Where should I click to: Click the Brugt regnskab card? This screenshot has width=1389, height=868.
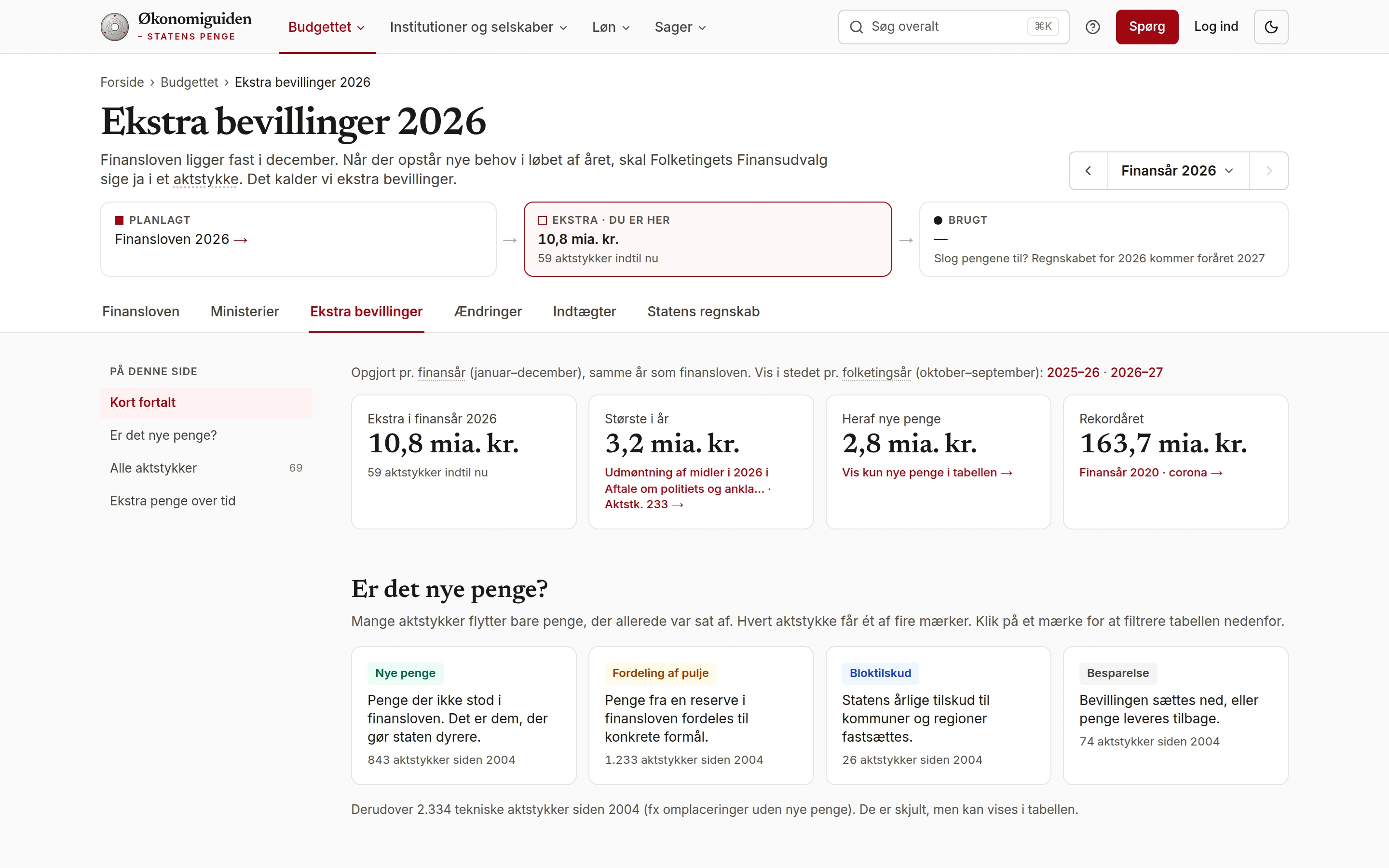1103,239
